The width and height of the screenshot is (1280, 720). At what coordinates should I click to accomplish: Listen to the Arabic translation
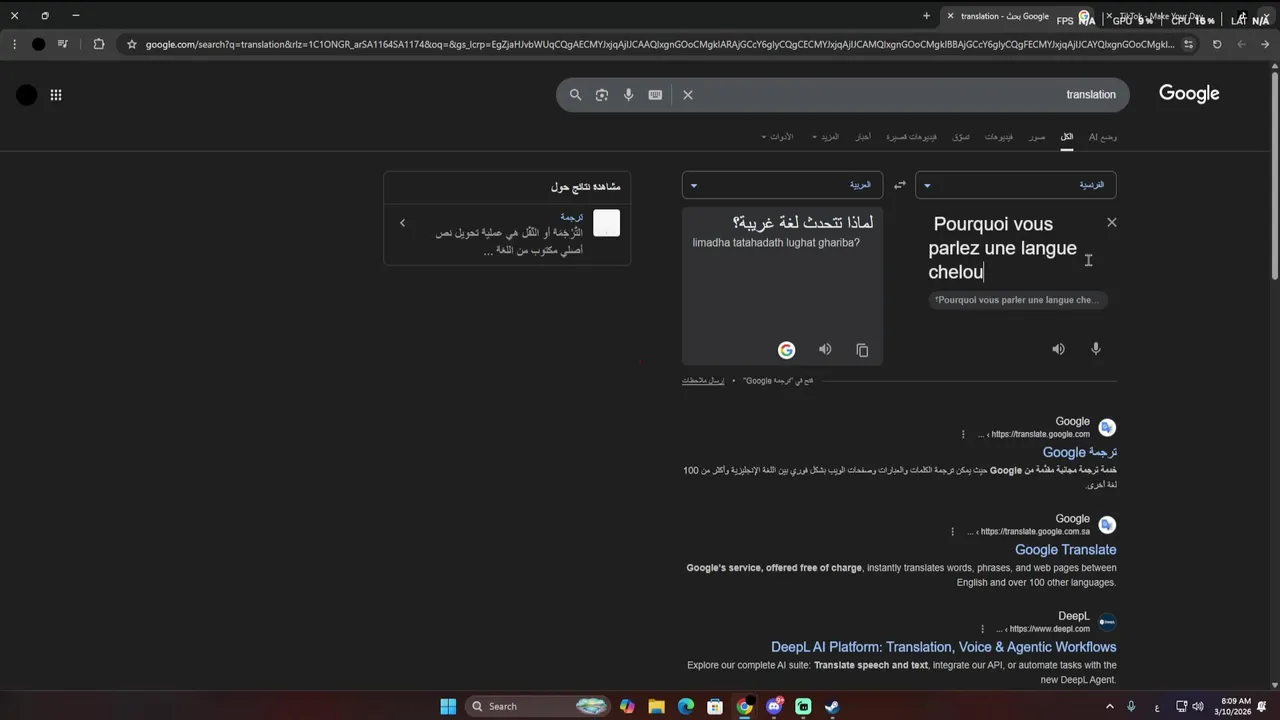click(x=825, y=349)
